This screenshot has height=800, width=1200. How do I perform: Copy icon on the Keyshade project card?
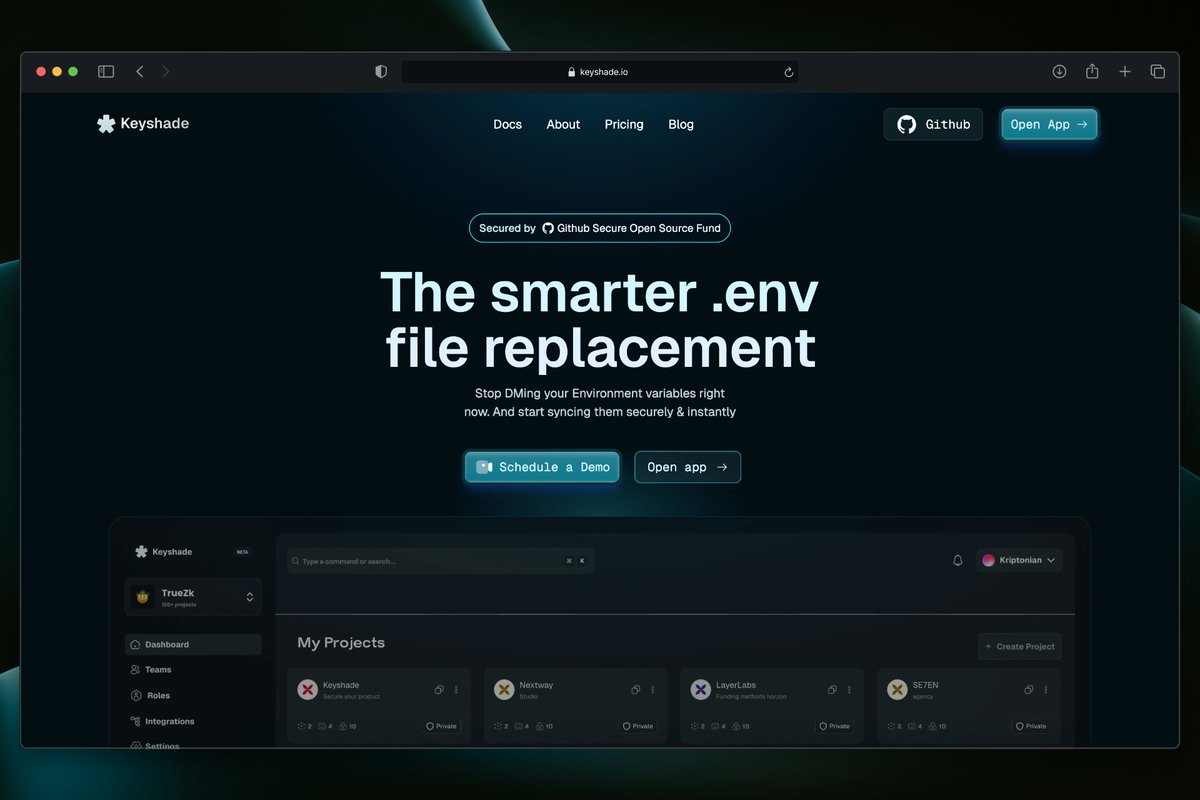click(439, 690)
